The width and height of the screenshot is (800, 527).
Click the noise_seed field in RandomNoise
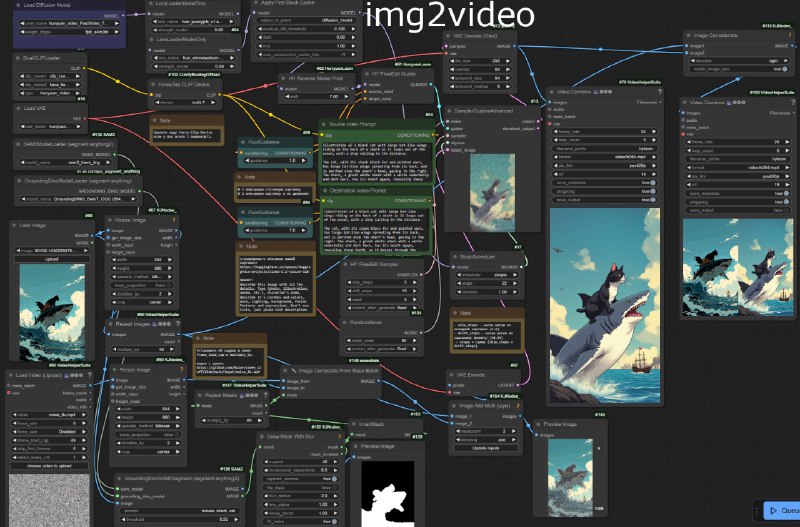[x=381, y=340]
